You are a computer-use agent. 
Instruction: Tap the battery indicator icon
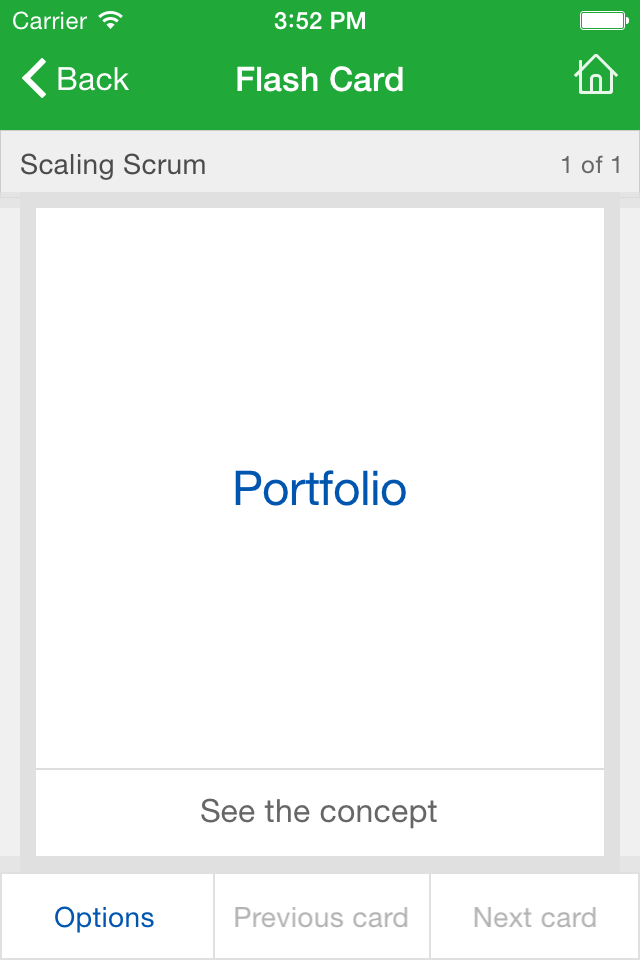pyautogui.click(x=603, y=20)
